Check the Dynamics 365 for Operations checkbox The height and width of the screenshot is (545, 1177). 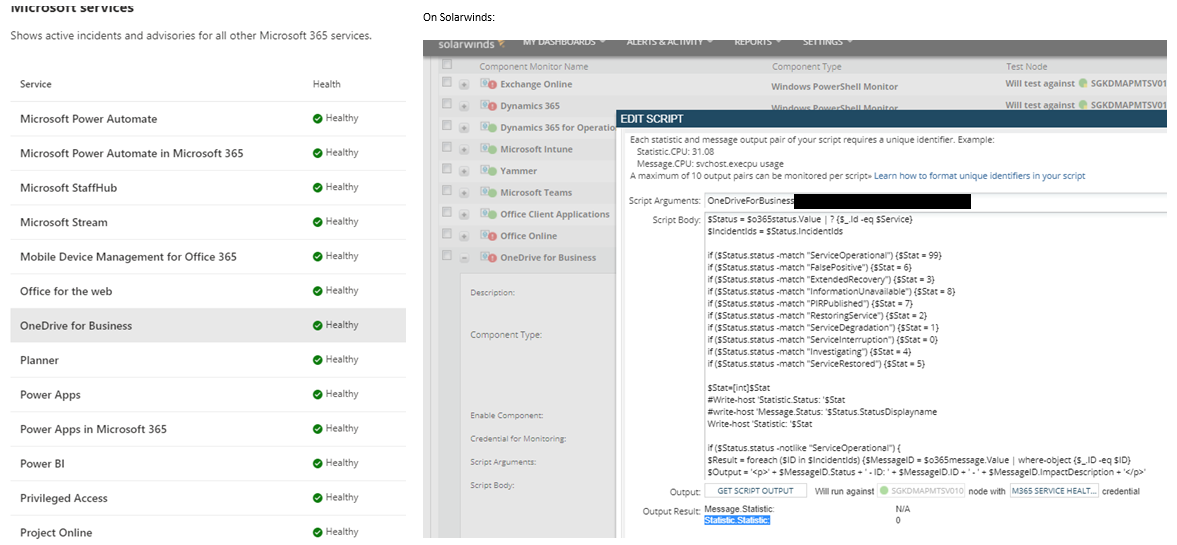tap(447, 125)
